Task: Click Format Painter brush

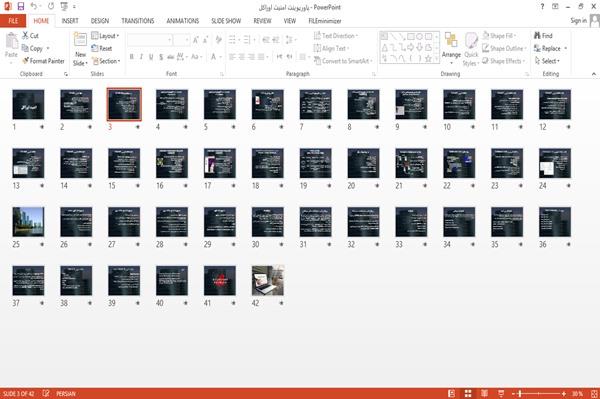Action: point(43,61)
